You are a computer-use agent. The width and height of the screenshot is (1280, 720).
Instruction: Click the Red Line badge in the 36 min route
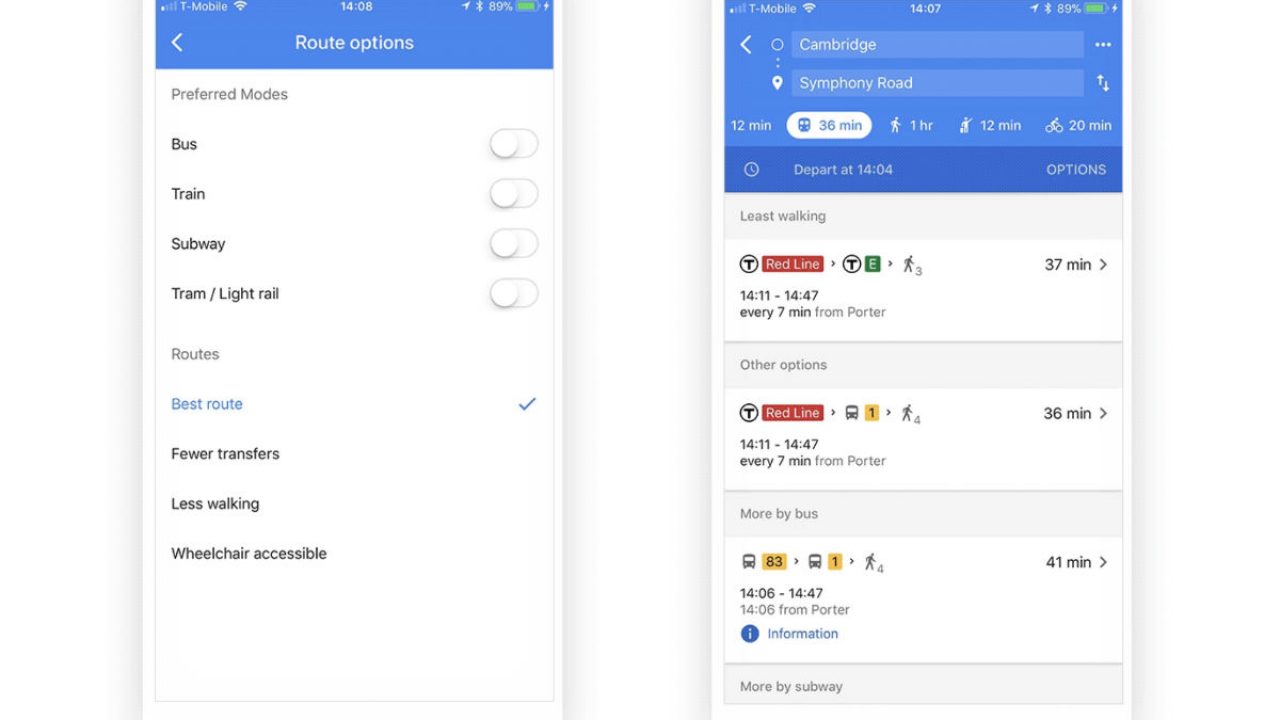(792, 413)
